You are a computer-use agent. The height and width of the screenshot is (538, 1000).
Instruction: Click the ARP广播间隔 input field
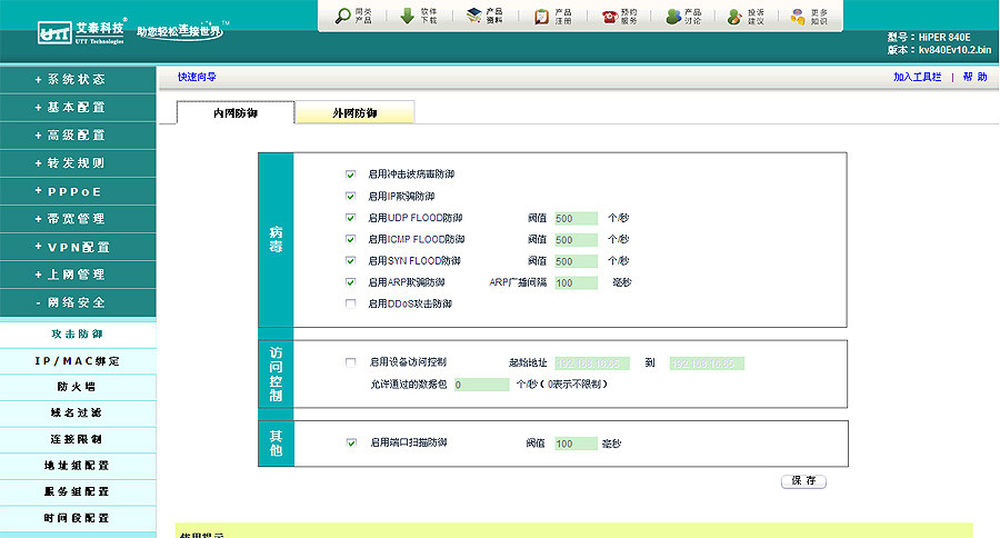[576, 283]
